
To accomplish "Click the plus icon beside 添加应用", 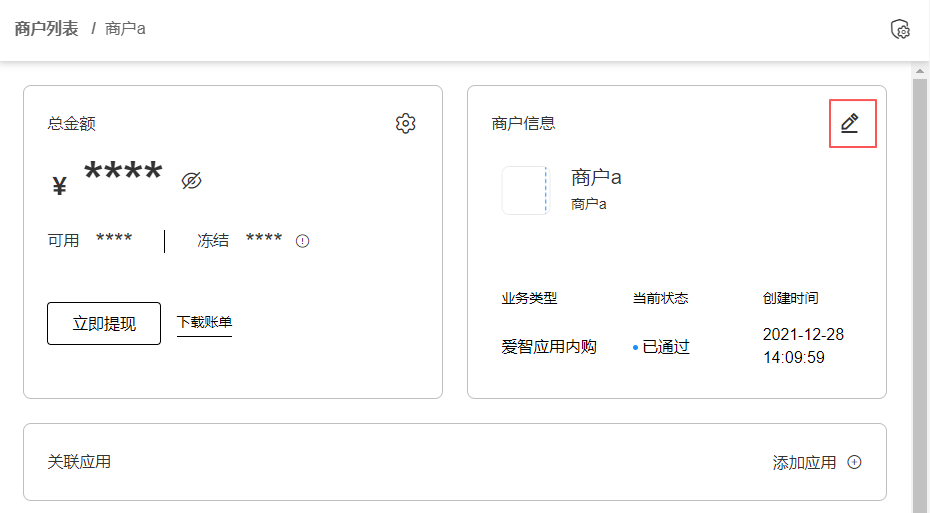I will pos(854,462).
